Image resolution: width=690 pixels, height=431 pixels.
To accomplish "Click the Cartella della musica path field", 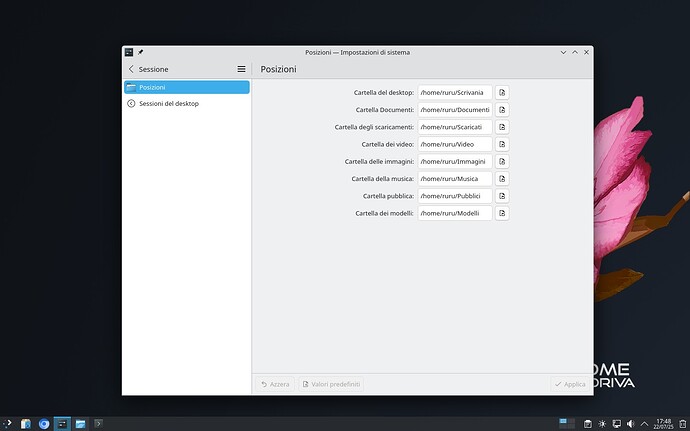I will click(455, 178).
